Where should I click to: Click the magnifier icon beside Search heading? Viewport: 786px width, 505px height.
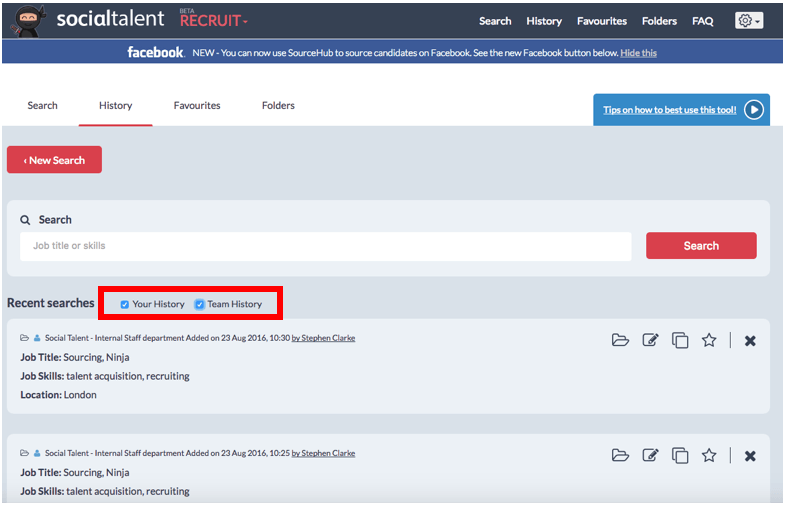tap(25, 220)
